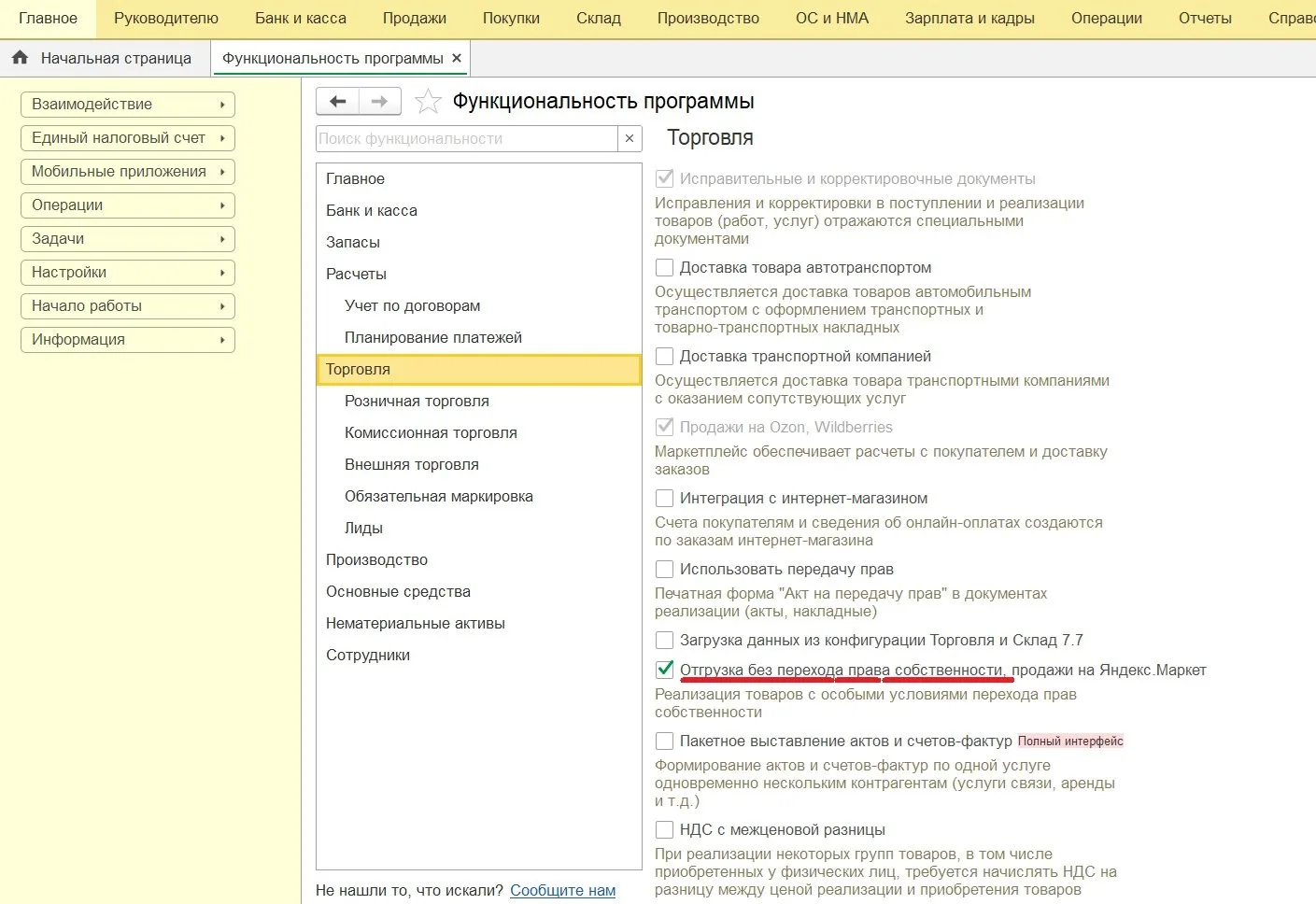Select Главное in the sections list
The width and height of the screenshot is (1316, 904).
tap(479, 178)
